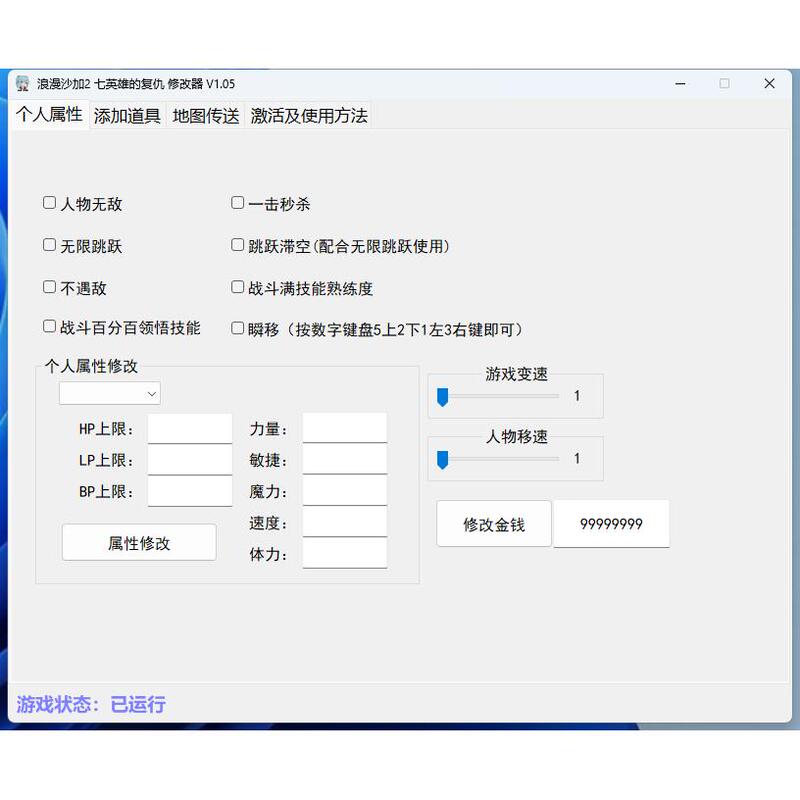Go to the 地图传送 tab
This screenshot has height=800, width=800.
(206, 116)
